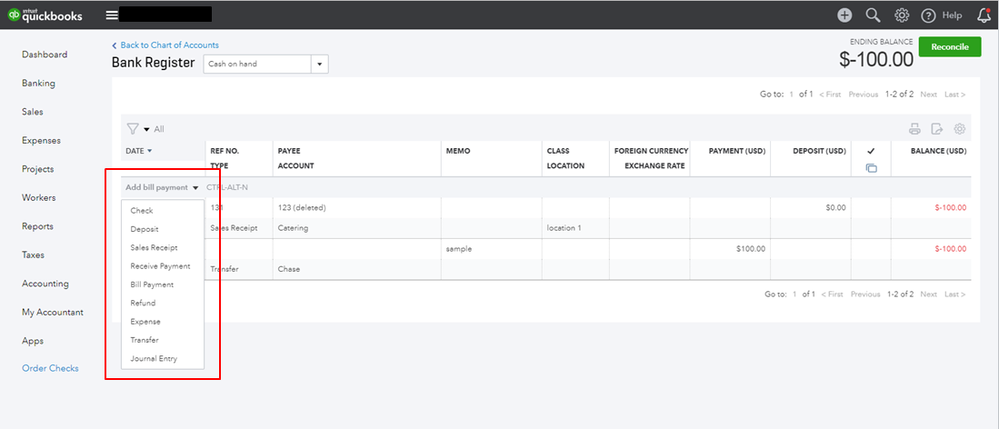
Task: Open the Cash on hand account dropdown
Action: click(320, 63)
